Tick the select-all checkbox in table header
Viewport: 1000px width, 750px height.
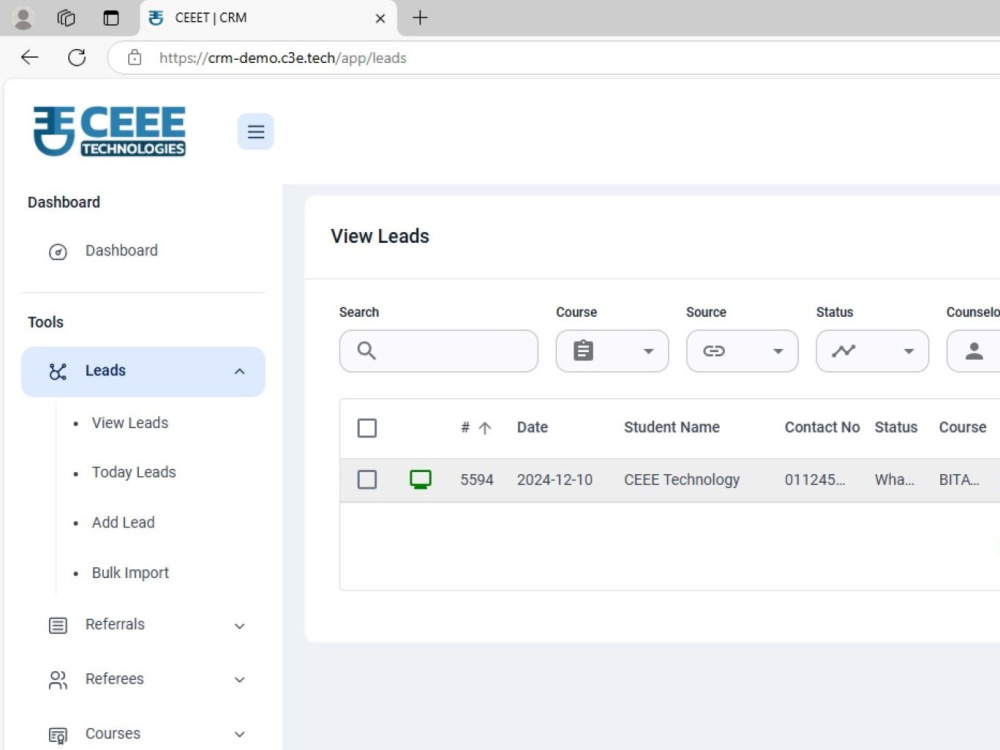pos(367,428)
